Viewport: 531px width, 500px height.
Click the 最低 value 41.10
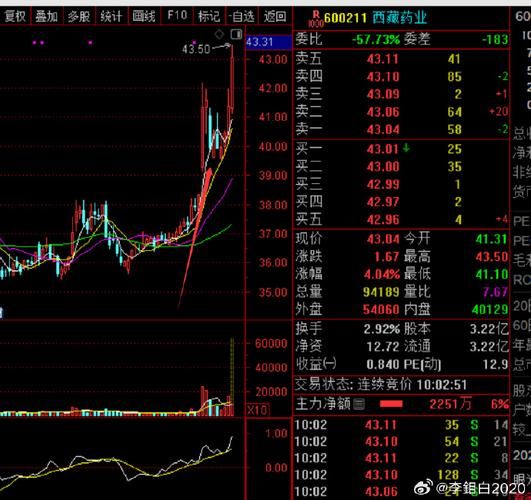(x=492, y=275)
